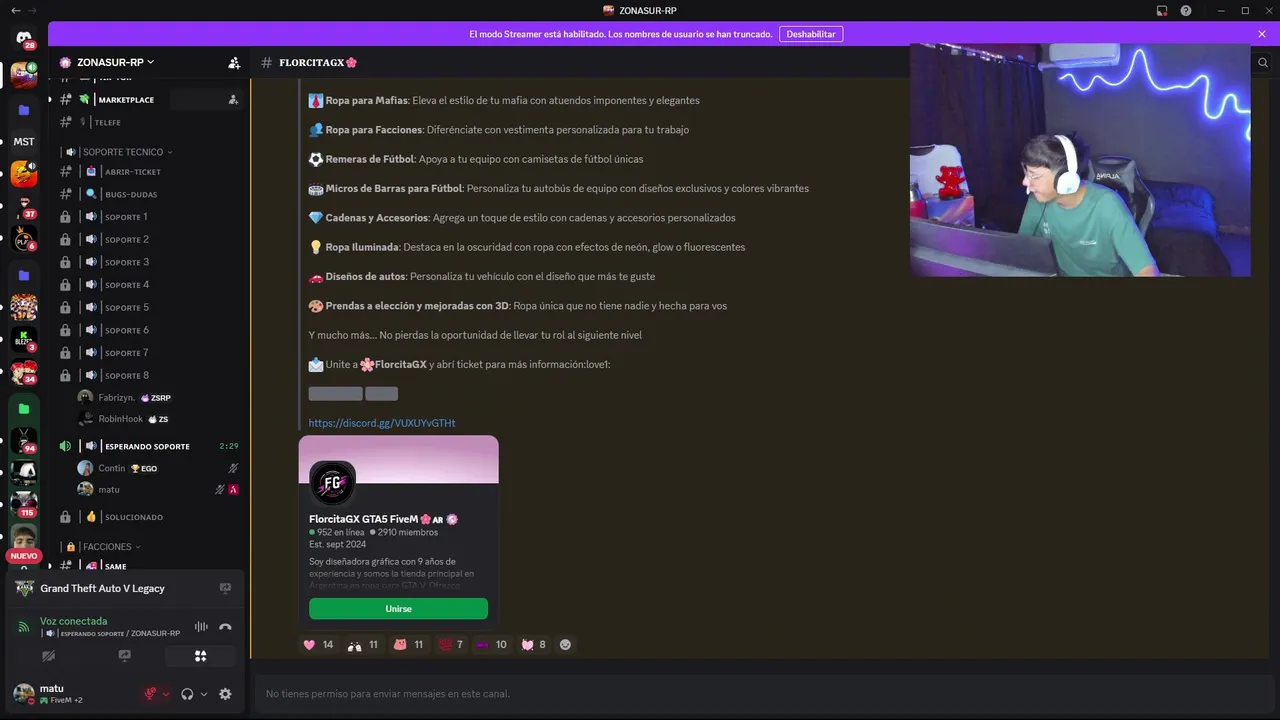The width and height of the screenshot is (1280, 720).
Task: Open the discord.gg/VUXUYvGTHt invite link
Action: point(382,423)
